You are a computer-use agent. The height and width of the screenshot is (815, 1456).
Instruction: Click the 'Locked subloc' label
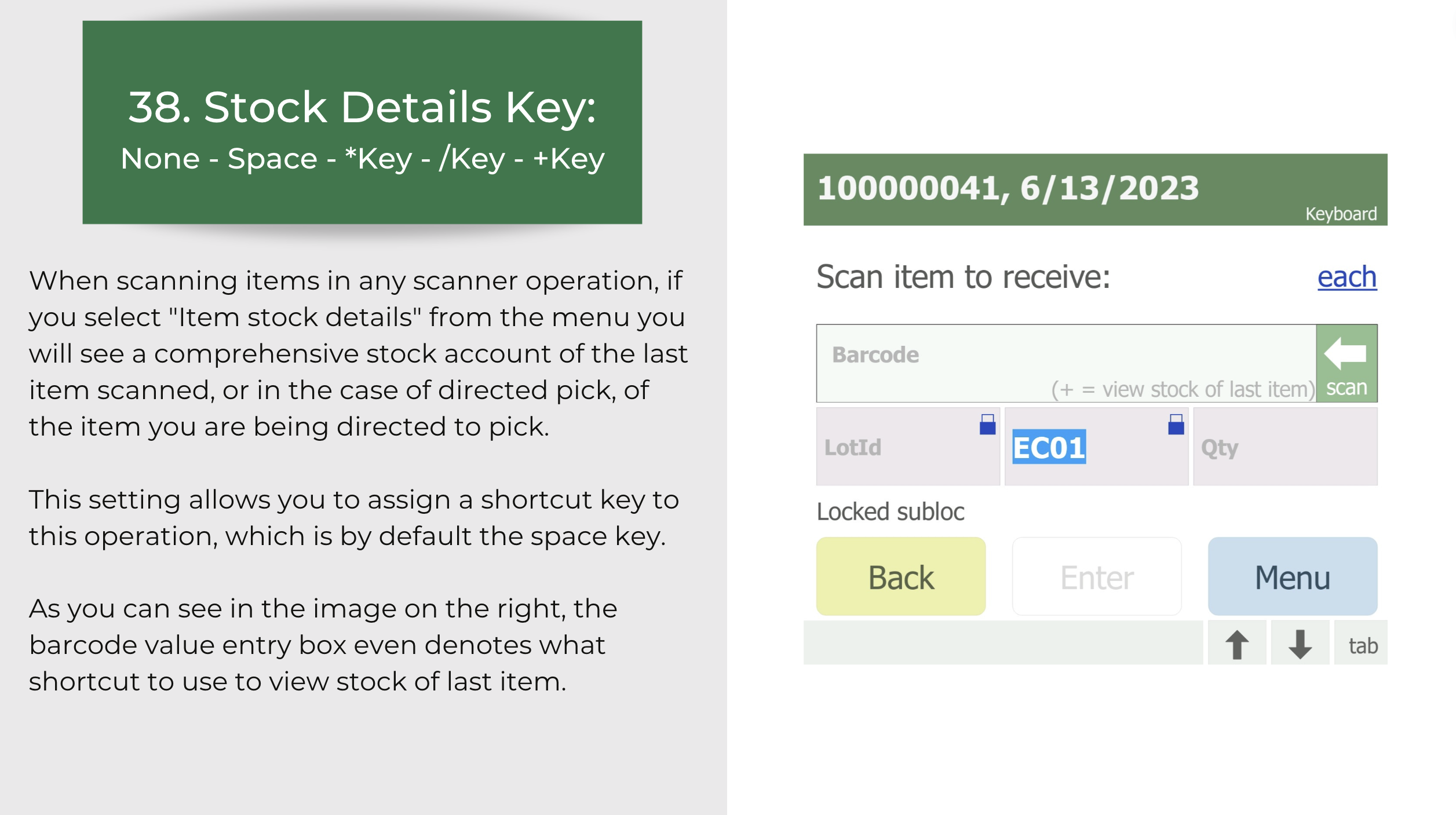[891, 512]
